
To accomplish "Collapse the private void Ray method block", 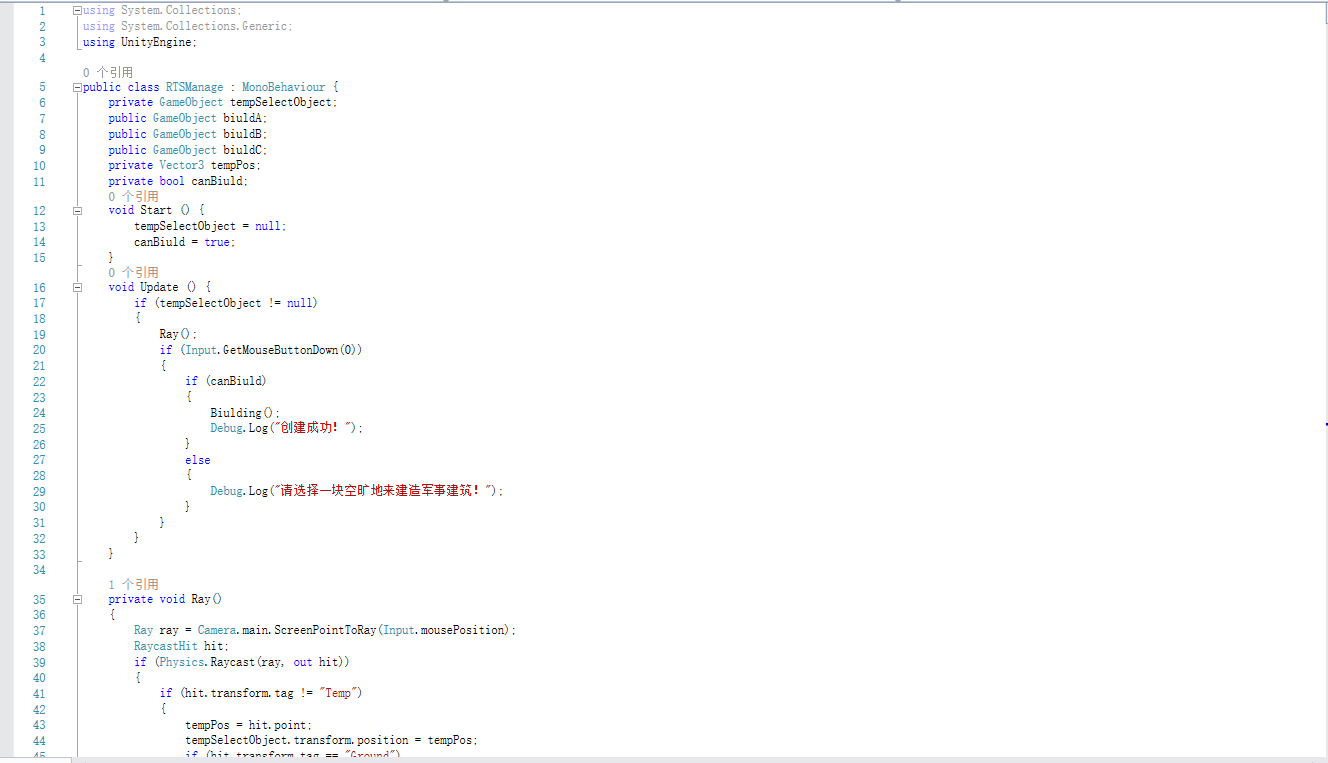I will (77, 599).
